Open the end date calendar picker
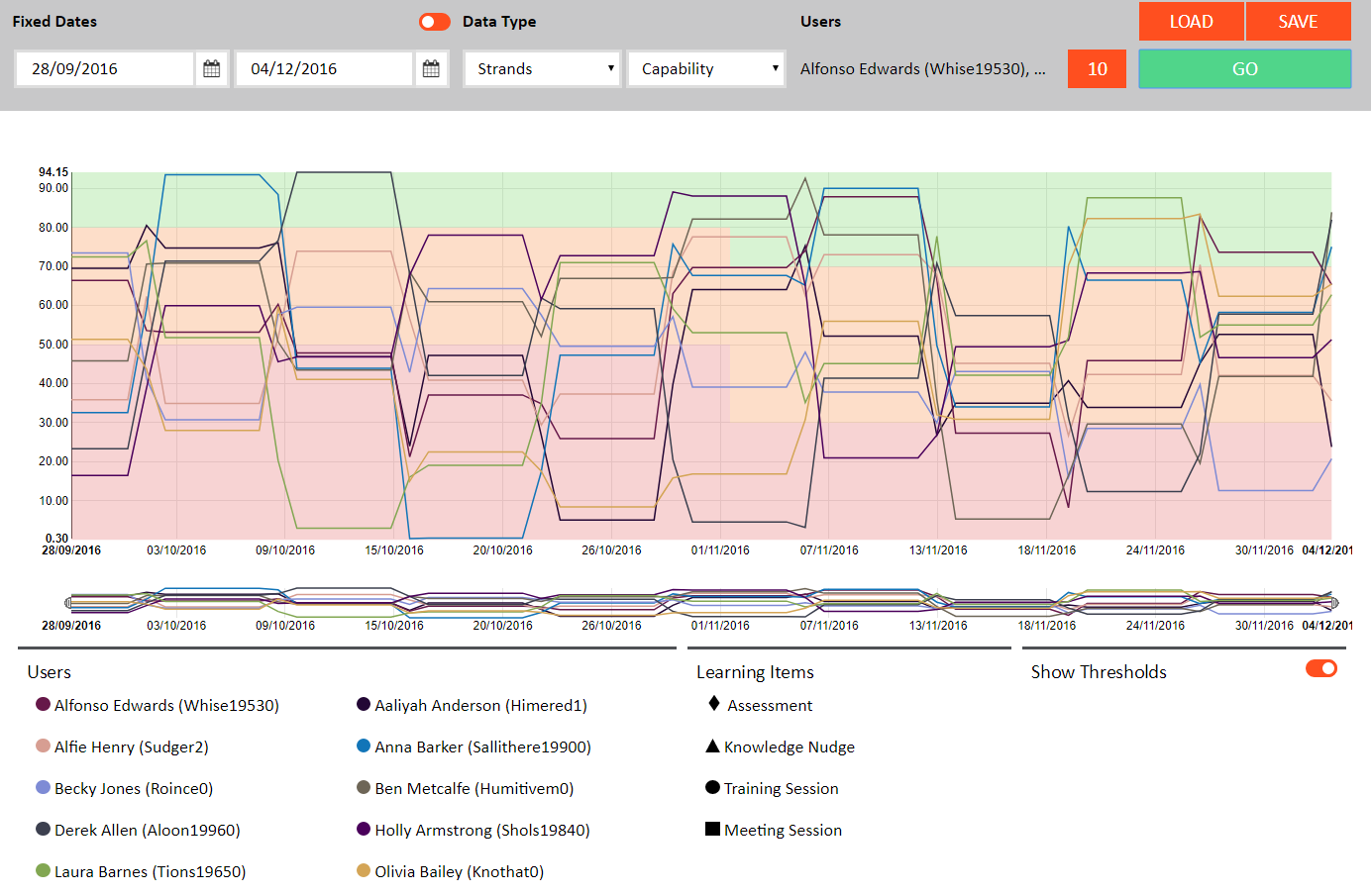The width and height of the screenshot is (1371, 896). [x=431, y=69]
